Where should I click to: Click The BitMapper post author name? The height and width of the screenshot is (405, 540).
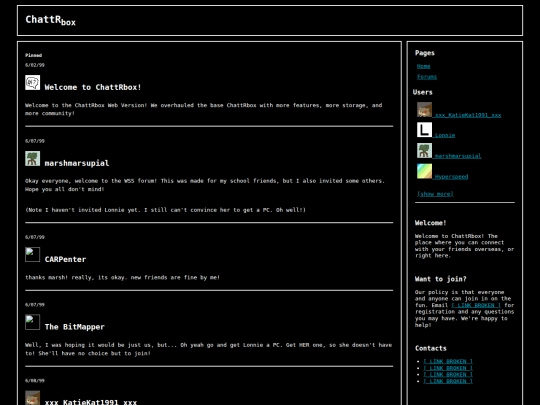click(x=74, y=327)
